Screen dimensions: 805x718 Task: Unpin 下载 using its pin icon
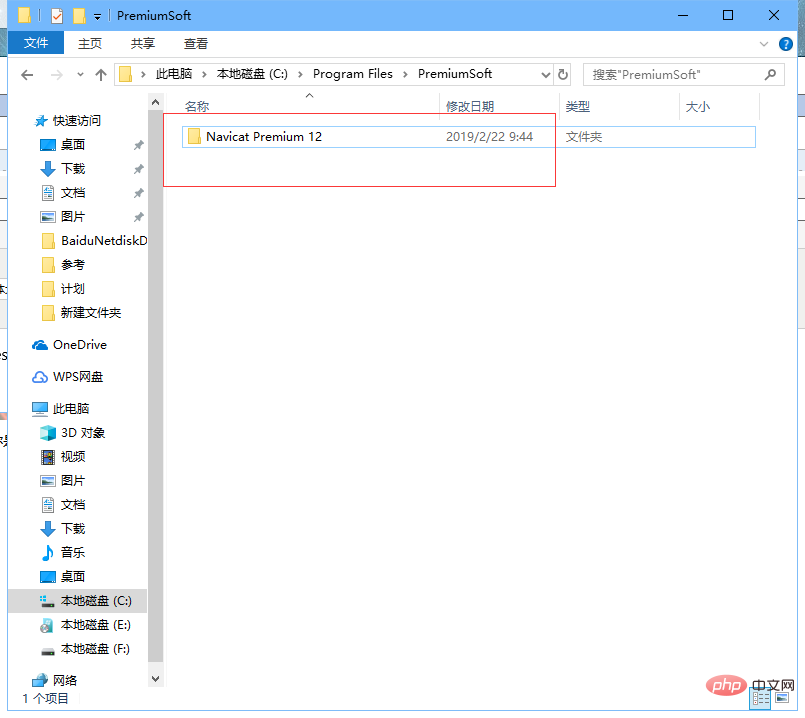(x=139, y=169)
